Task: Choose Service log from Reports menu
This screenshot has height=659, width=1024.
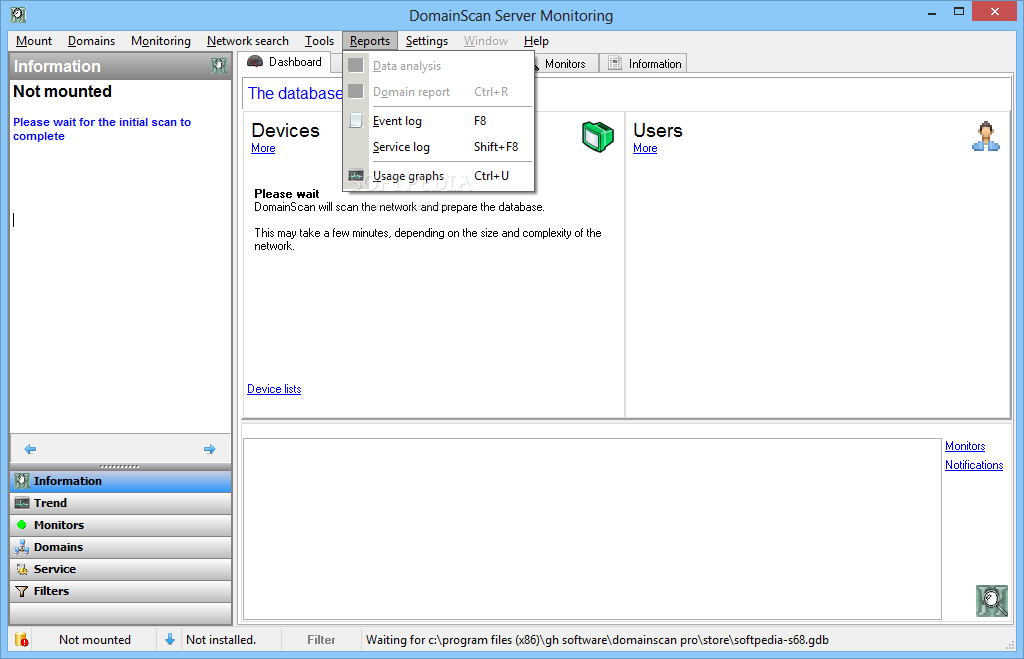Action: tap(438, 147)
